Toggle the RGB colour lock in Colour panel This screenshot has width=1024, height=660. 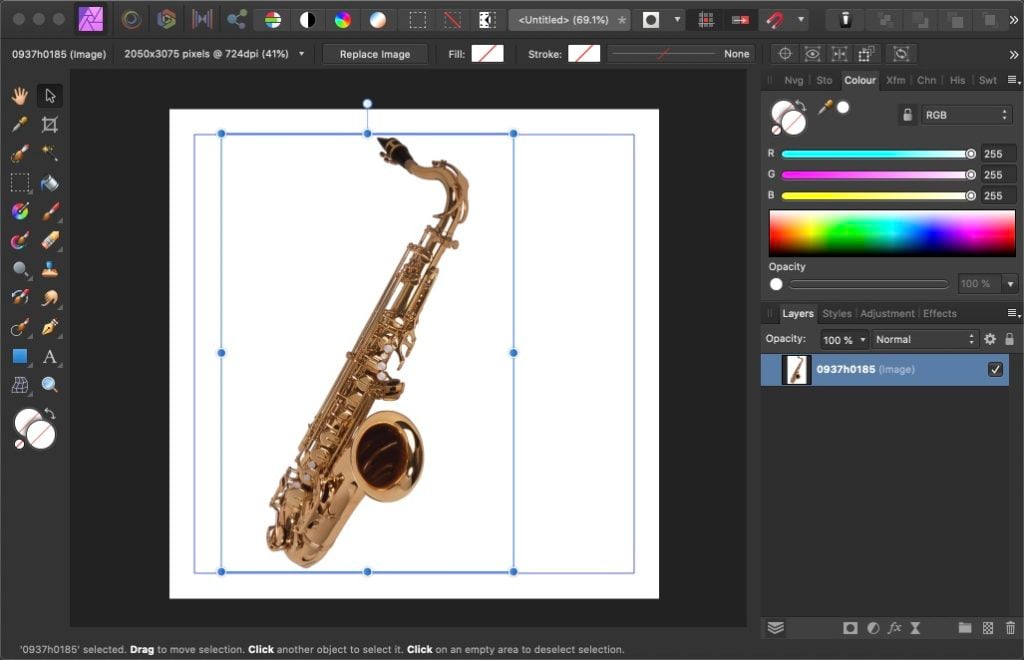point(908,114)
